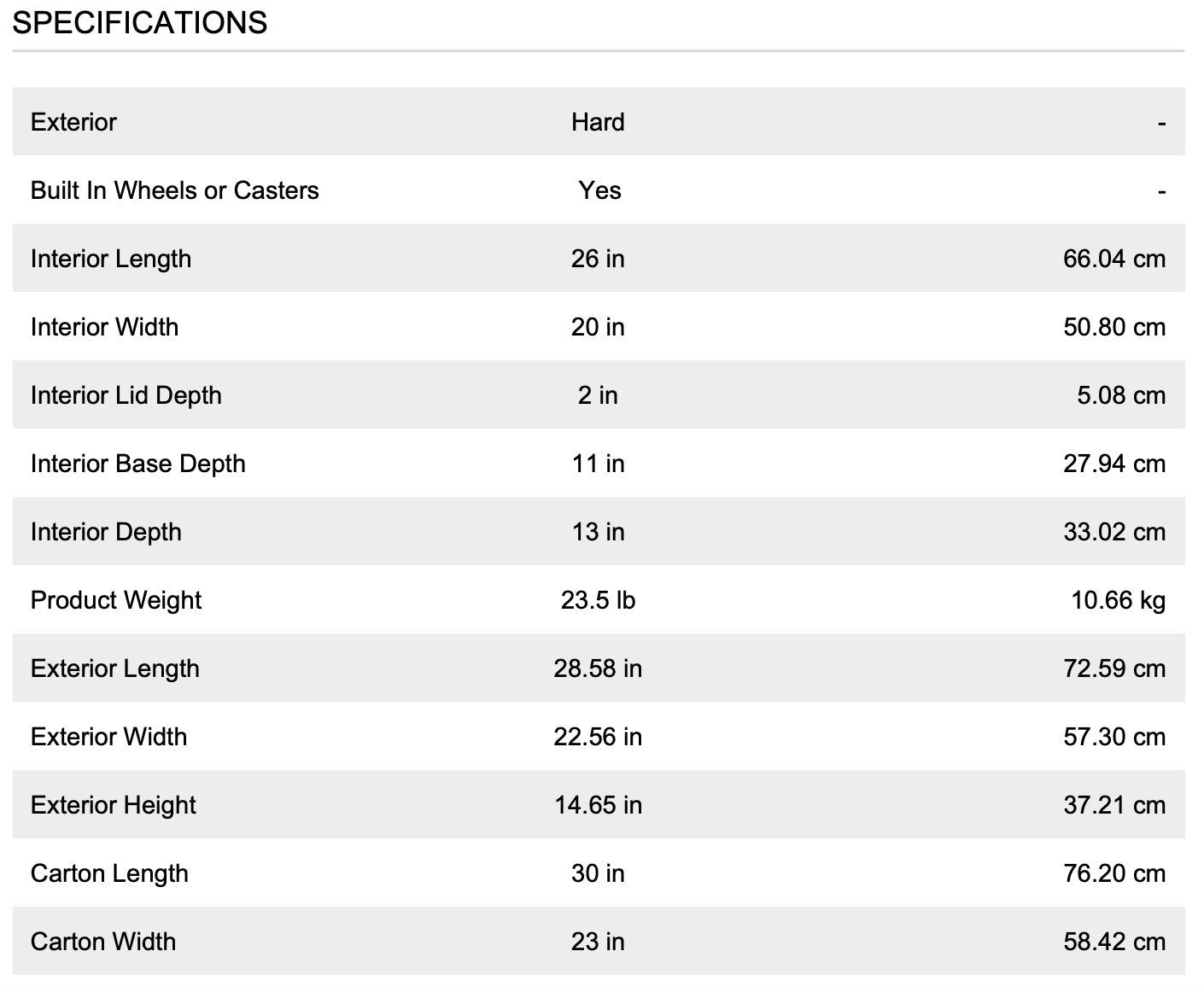Click the Exterior Length label
Image resolution: width=1204 pixels, height=992 pixels.
115,668
